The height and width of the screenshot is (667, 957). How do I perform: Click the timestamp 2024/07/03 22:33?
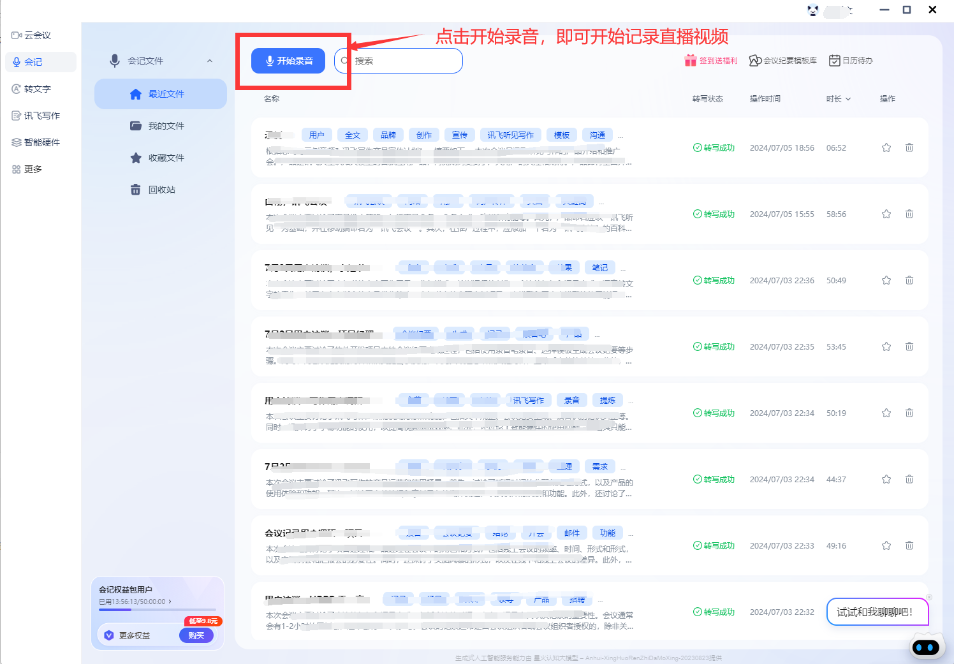pos(782,546)
